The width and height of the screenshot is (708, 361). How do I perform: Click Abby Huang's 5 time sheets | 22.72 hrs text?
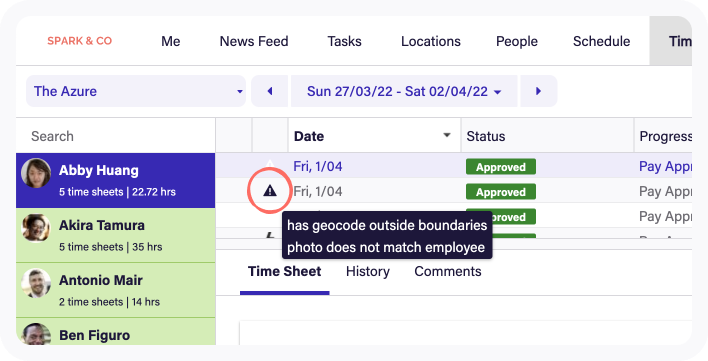pos(117,192)
